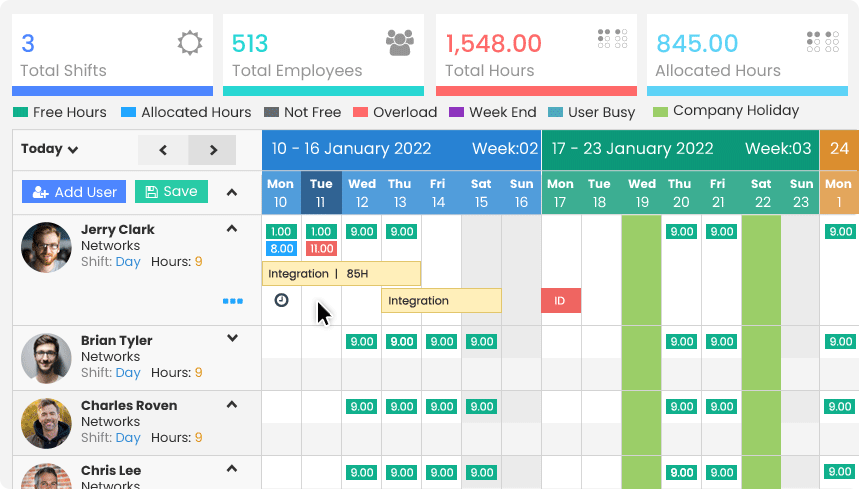The height and width of the screenshot is (489, 859).
Task: Click the people group icon in Total Employees card
Action: pos(399,43)
